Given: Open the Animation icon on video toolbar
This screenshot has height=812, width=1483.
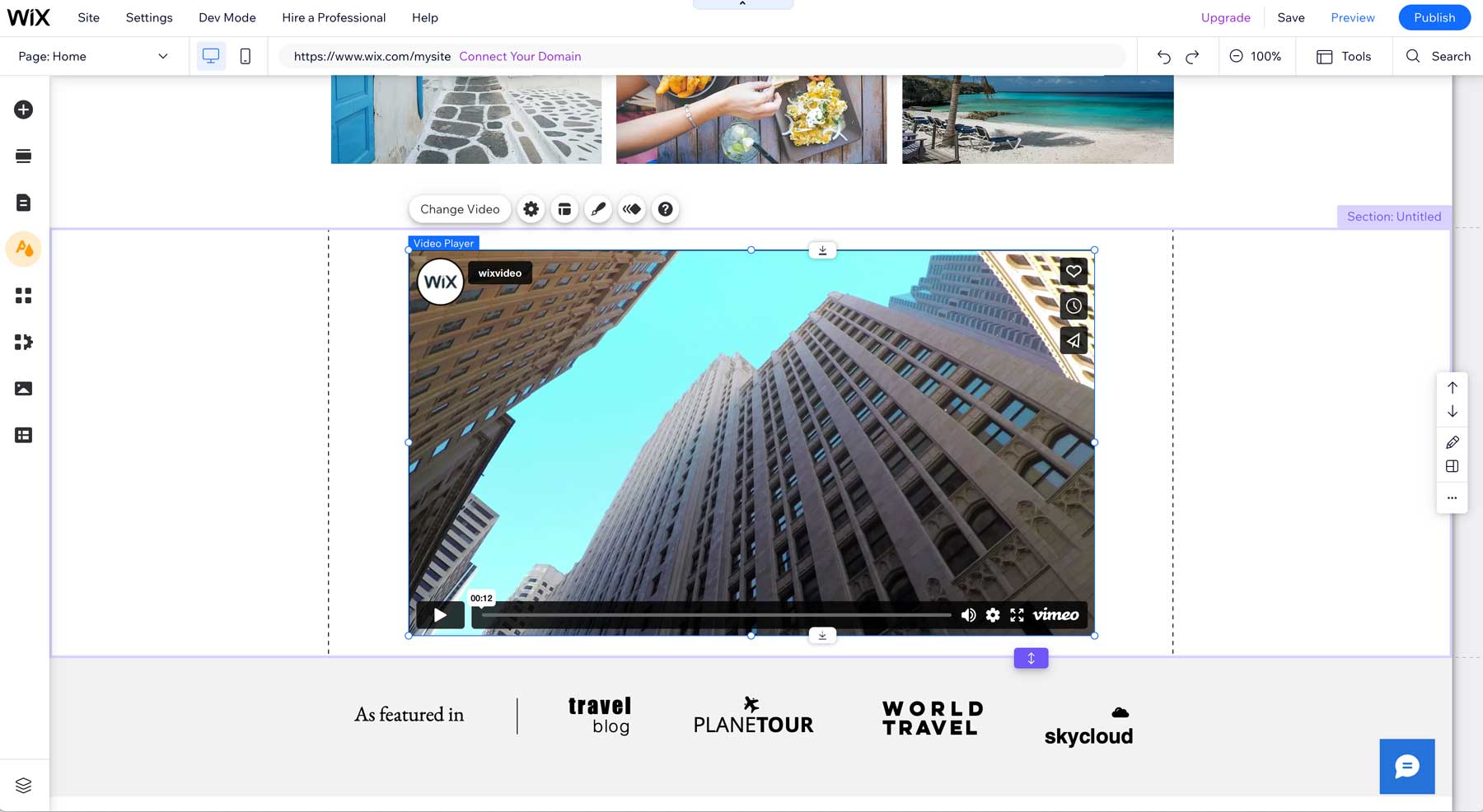Looking at the screenshot, I should (x=631, y=208).
